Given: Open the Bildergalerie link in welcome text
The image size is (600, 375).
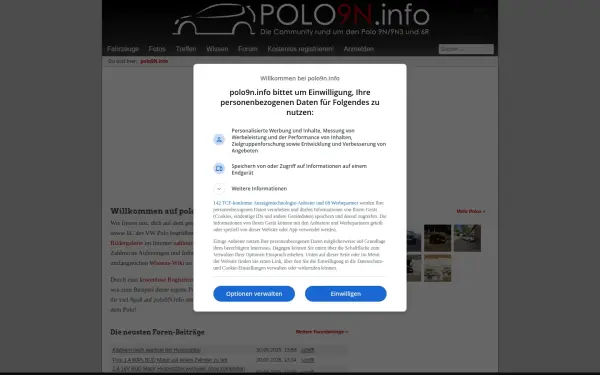Looking at the screenshot, I should 127,243.
